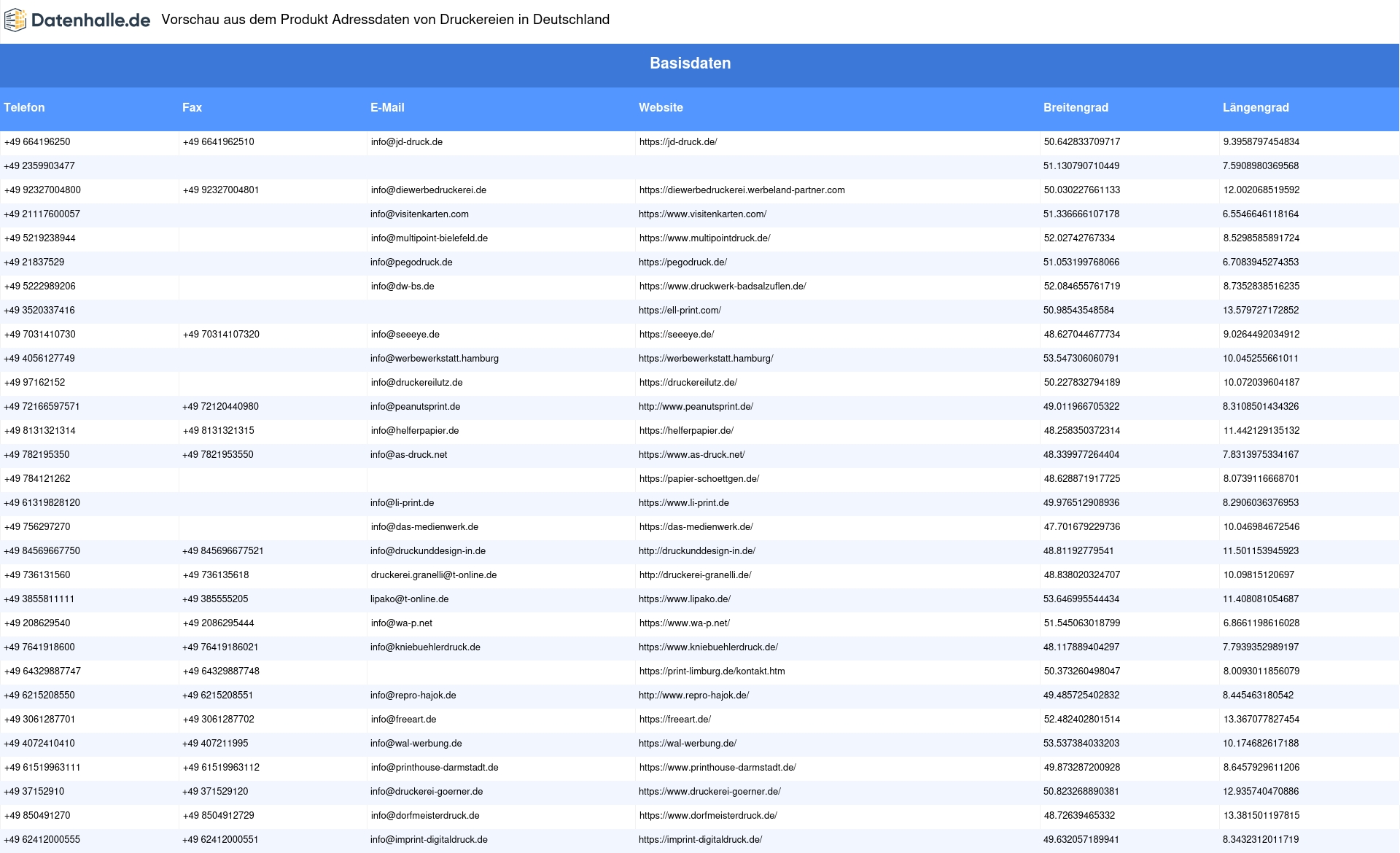
Task: Open https://freeart.de/ link
Action: tap(675, 720)
